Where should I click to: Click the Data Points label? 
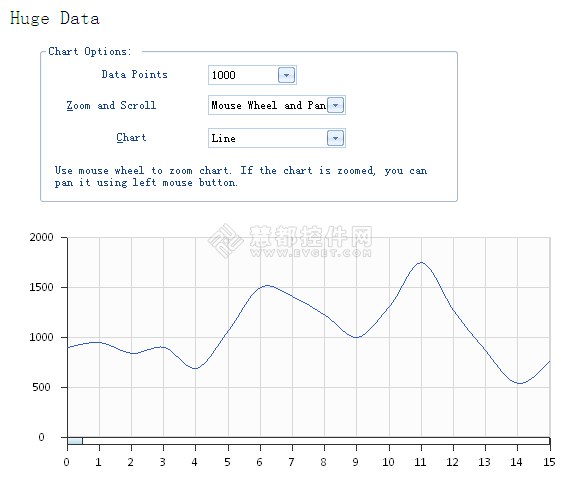(134, 74)
